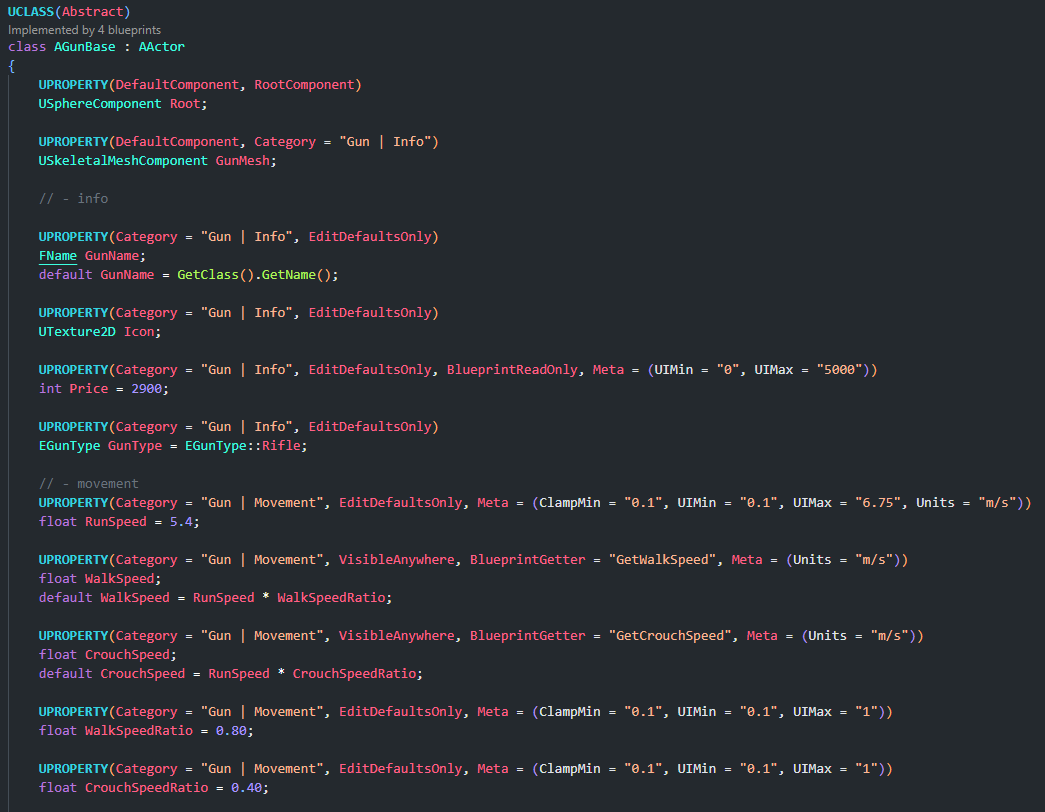Click the Price value 2900
Screen dimensions: 1045x812
click(x=144, y=388)
